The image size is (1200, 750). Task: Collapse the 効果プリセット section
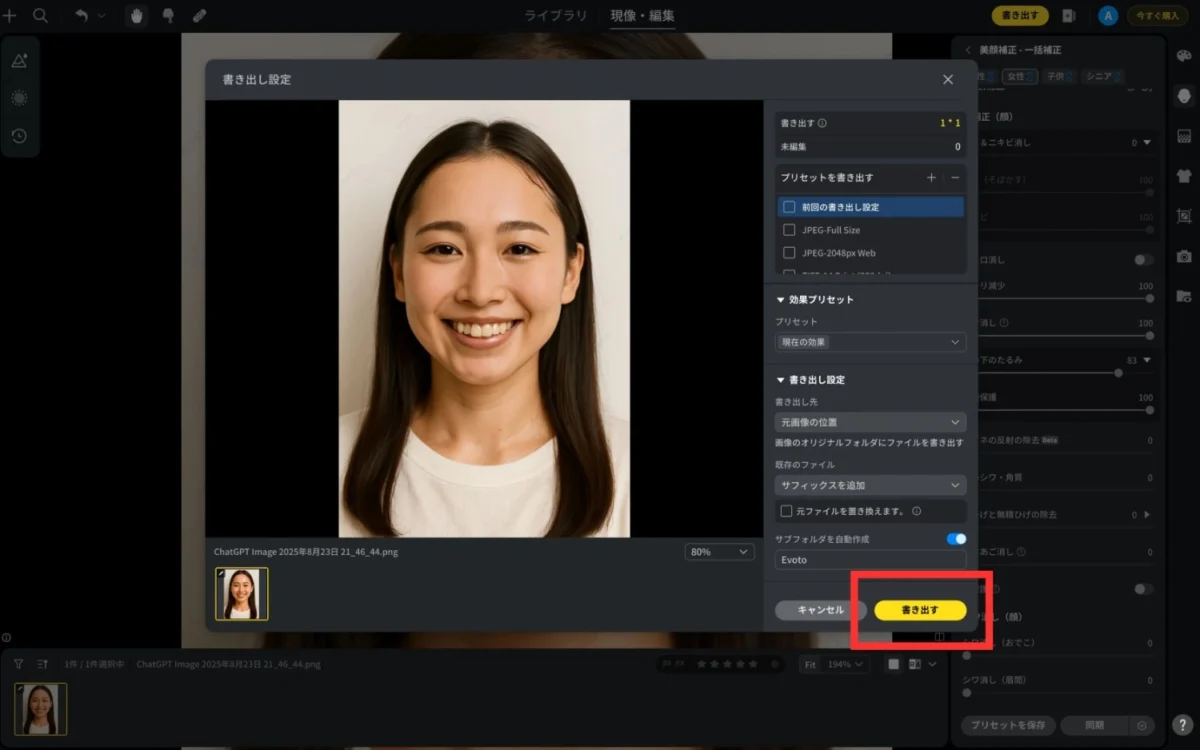coord(781,300)
